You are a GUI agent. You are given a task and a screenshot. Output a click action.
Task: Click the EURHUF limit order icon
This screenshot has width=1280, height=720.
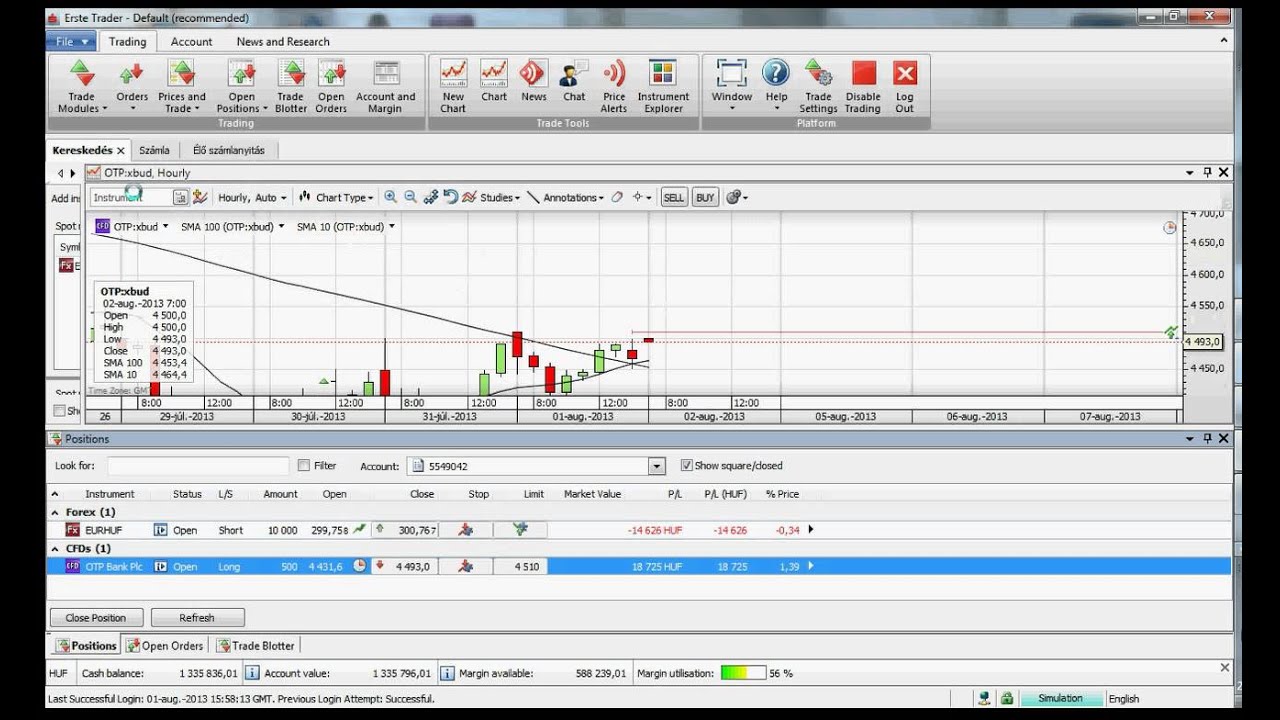click(x=520, y=530)
